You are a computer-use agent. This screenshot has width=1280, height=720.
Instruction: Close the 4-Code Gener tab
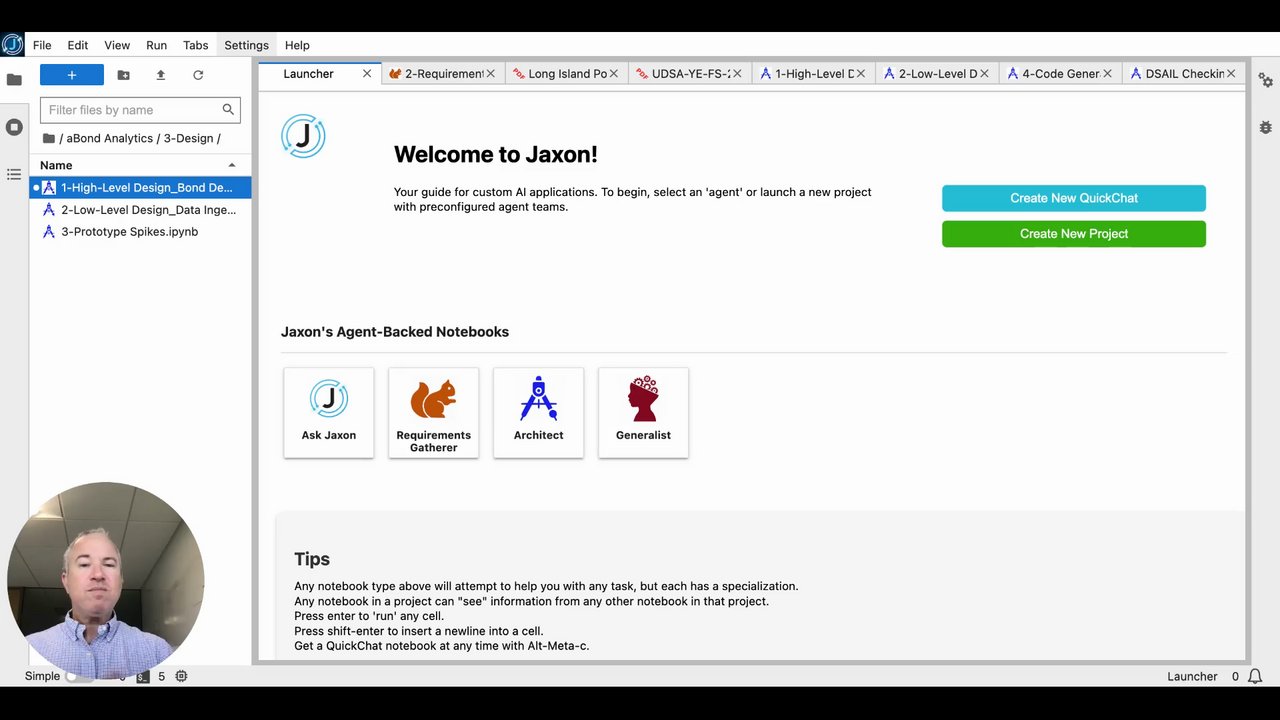tap(1107, 74)
